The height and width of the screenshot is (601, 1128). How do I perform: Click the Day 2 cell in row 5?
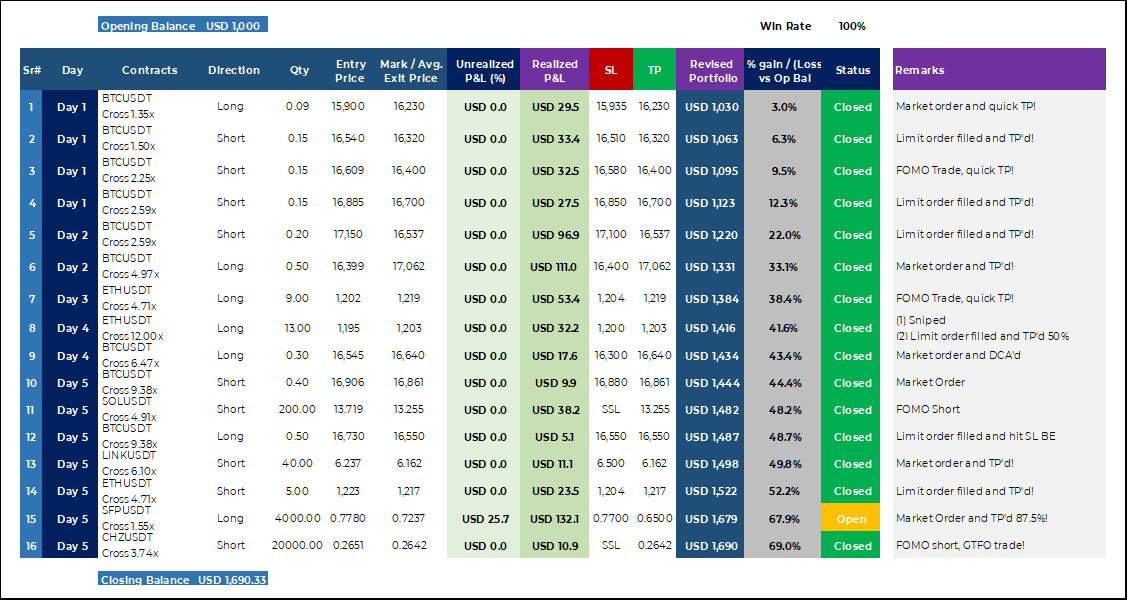(x=71, y=235)
